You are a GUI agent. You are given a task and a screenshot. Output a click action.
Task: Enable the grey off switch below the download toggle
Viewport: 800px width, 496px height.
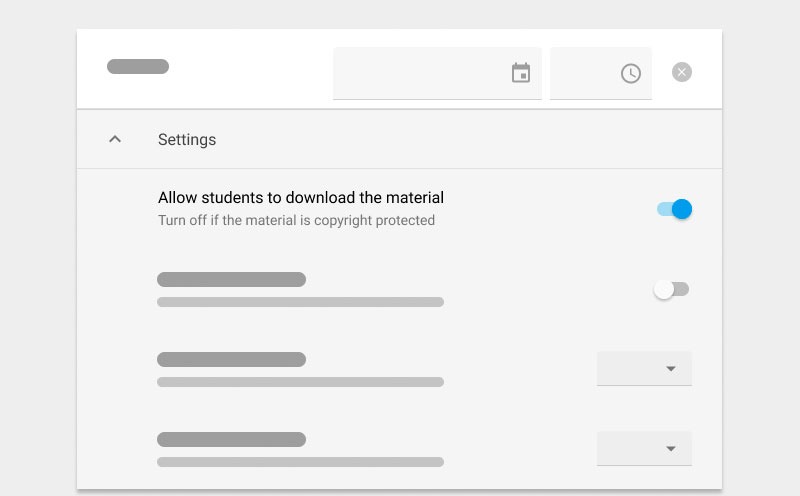pos(671,289)
